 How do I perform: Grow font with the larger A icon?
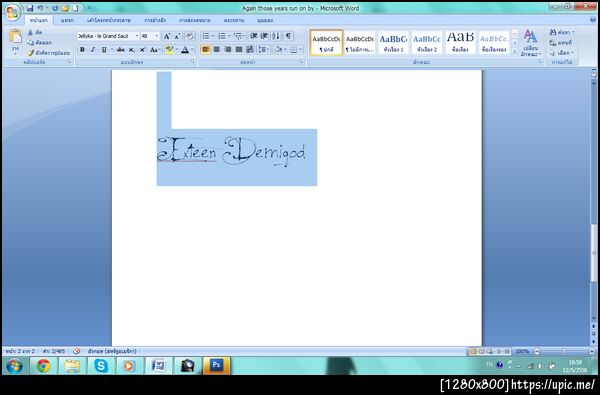point(167,36)
